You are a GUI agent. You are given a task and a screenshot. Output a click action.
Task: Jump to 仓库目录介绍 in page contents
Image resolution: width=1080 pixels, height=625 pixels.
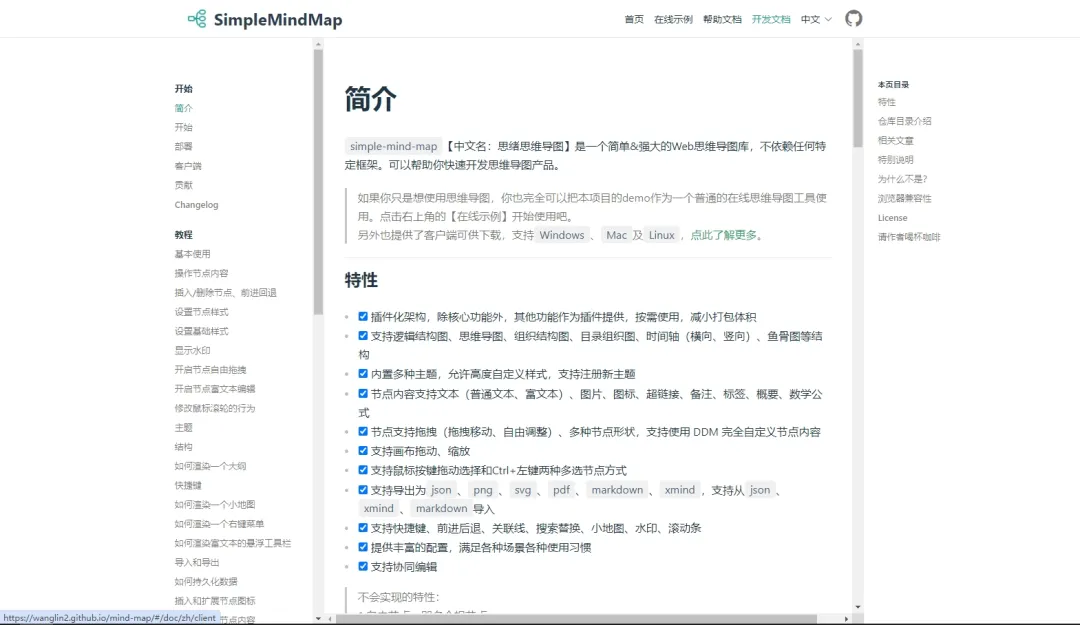tap(904, 121)
